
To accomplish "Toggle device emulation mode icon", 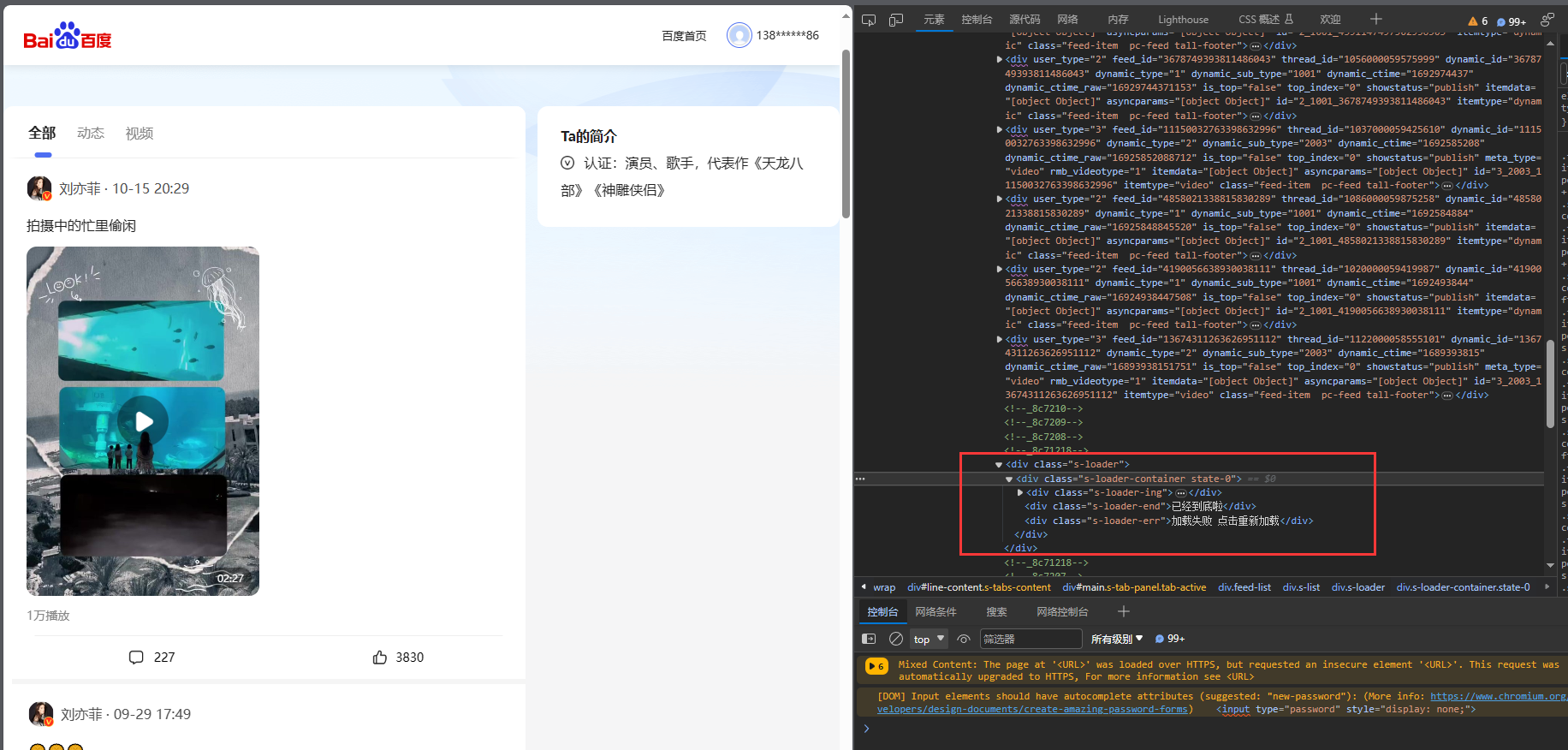I will 896,20.
